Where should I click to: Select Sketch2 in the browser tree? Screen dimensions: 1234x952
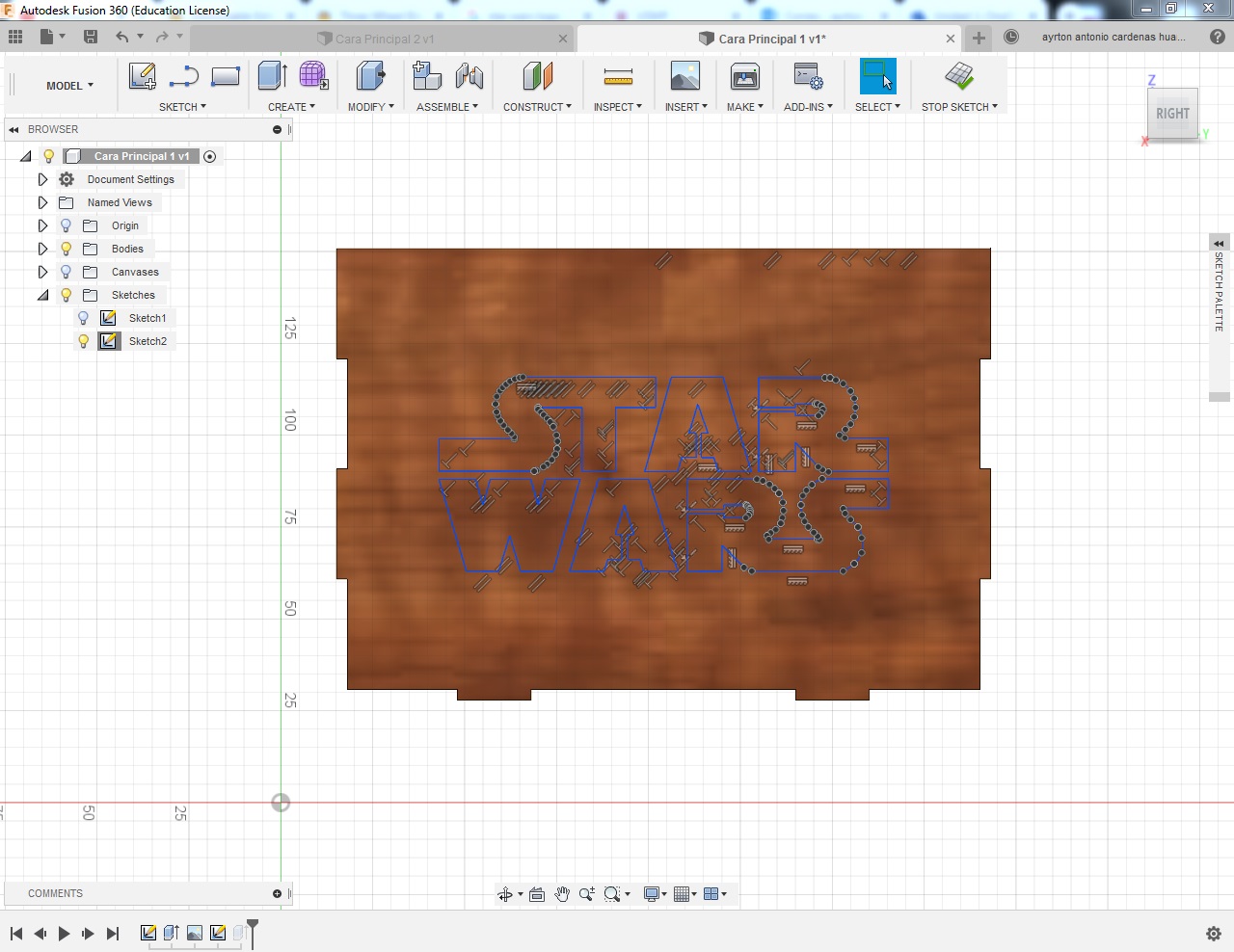[x=148, y=341]
